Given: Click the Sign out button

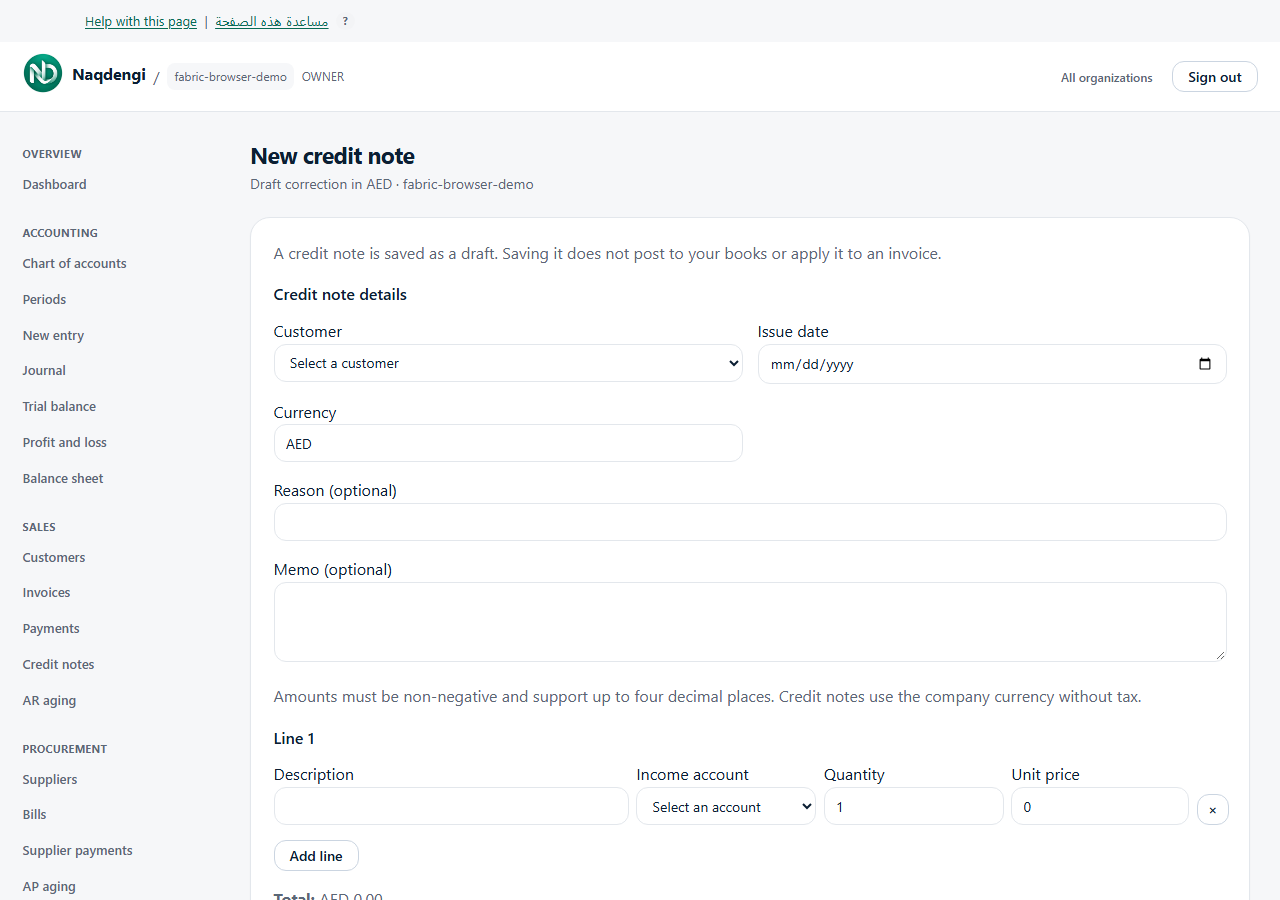Looking at the screenshot, I should (x=1214, y=77).
